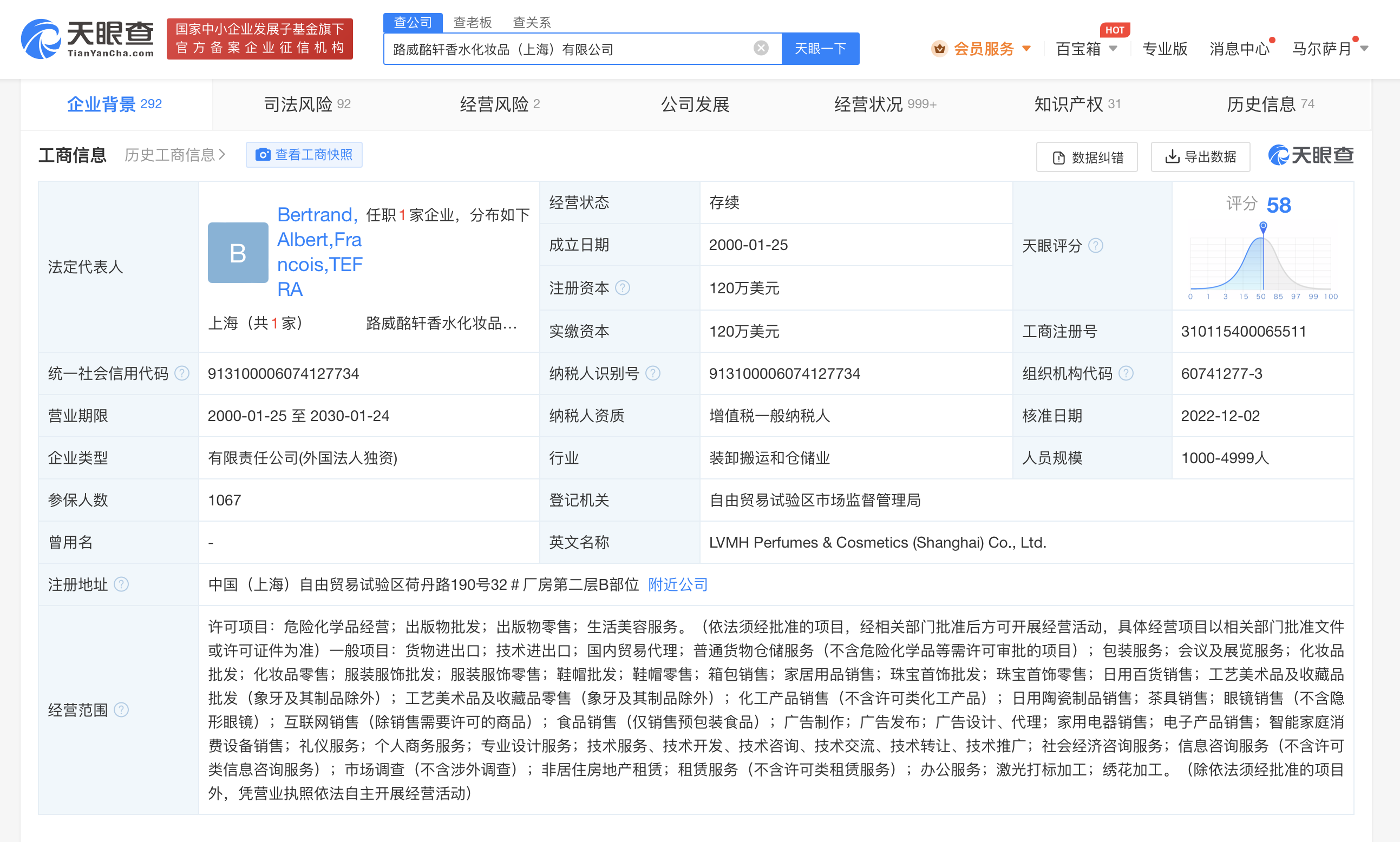
Task: Switch to 经营状况 tab
Action: [x=885, y=104]
